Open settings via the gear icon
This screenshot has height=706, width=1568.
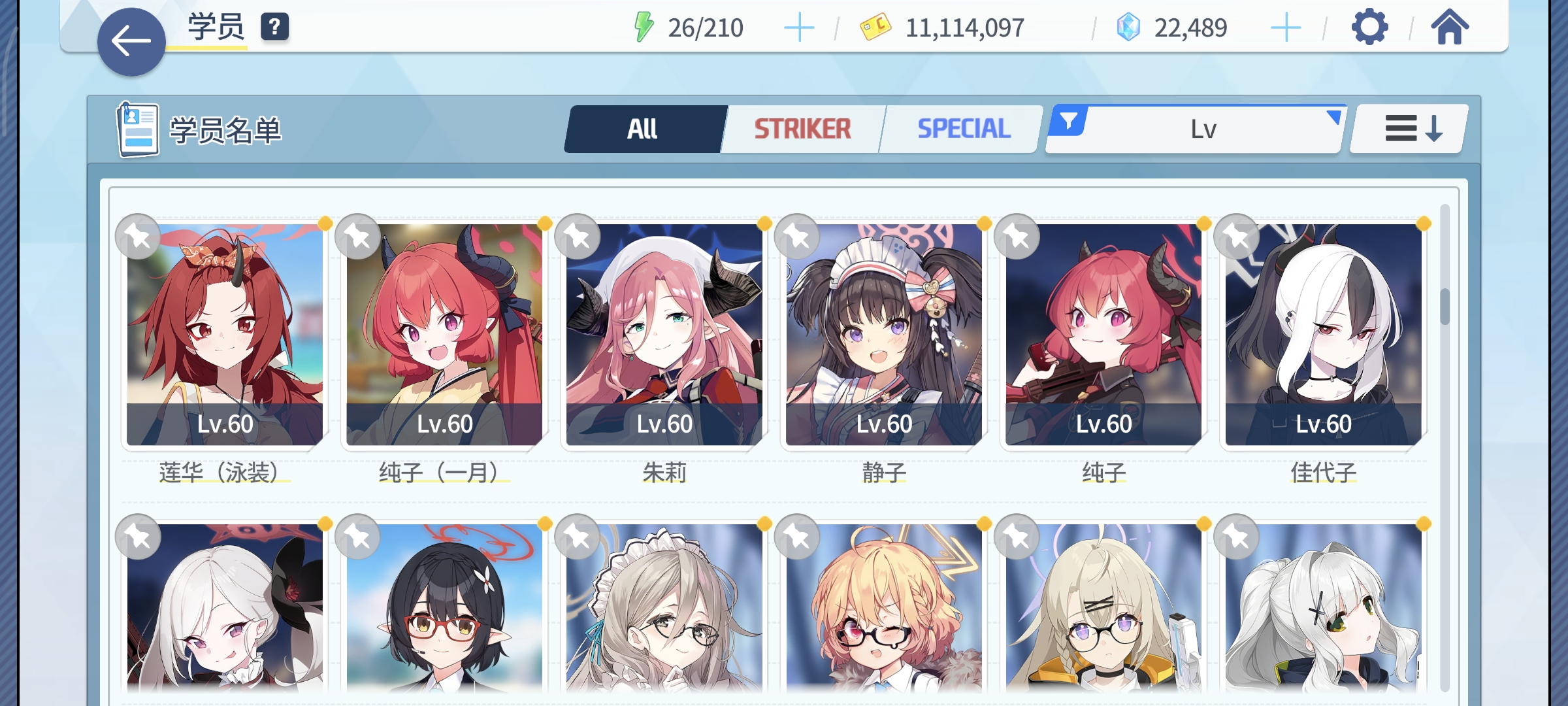point(1369,27)
